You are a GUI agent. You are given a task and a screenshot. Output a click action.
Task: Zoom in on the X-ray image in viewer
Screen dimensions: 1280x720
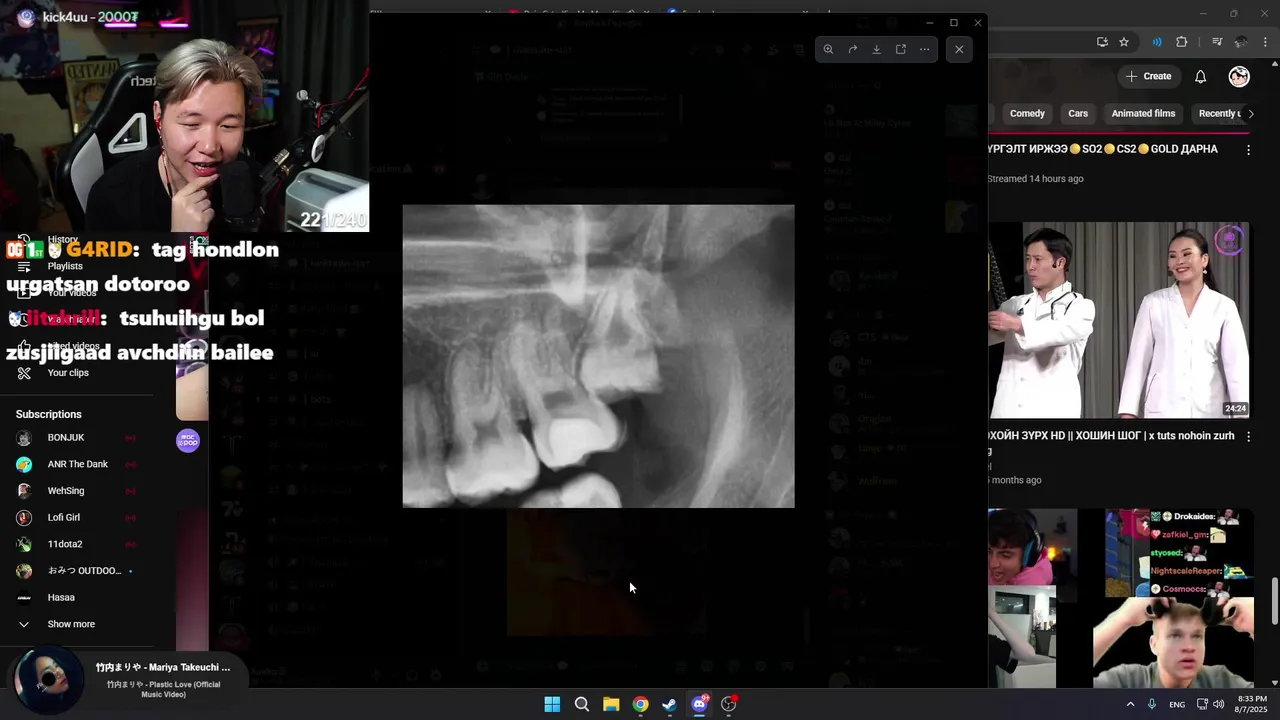(828, 49)
